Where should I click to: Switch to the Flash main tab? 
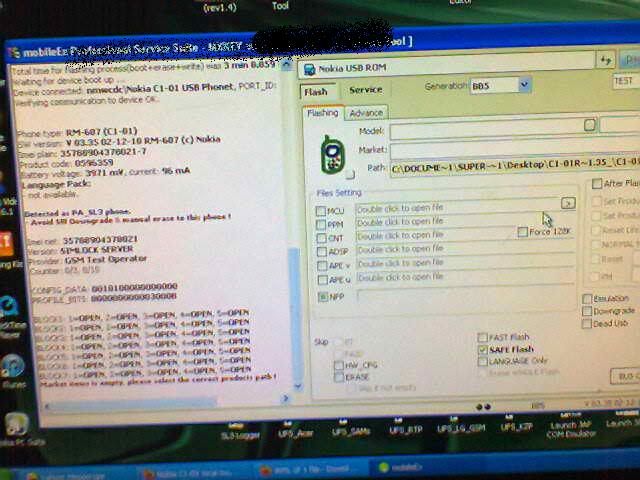pos(316,92)
